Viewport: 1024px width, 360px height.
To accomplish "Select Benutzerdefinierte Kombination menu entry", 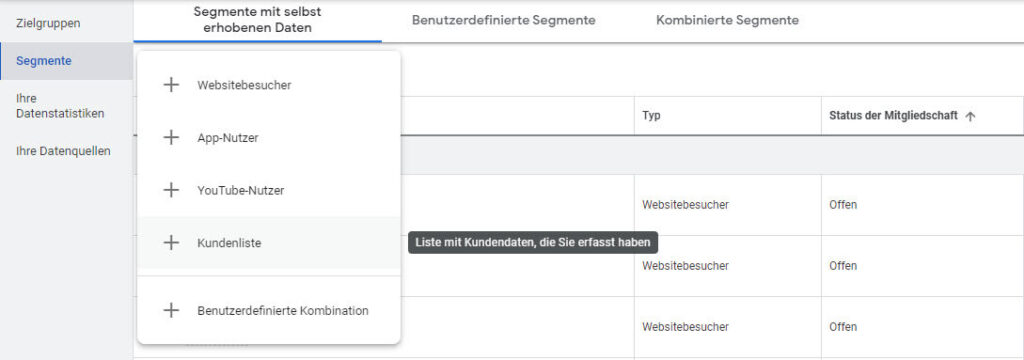I will (268, 310).
